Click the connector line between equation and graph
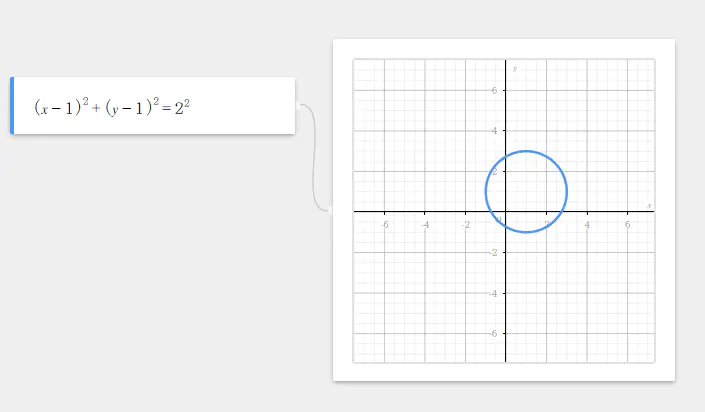This screenshot has width=705, height=412. 316,150
